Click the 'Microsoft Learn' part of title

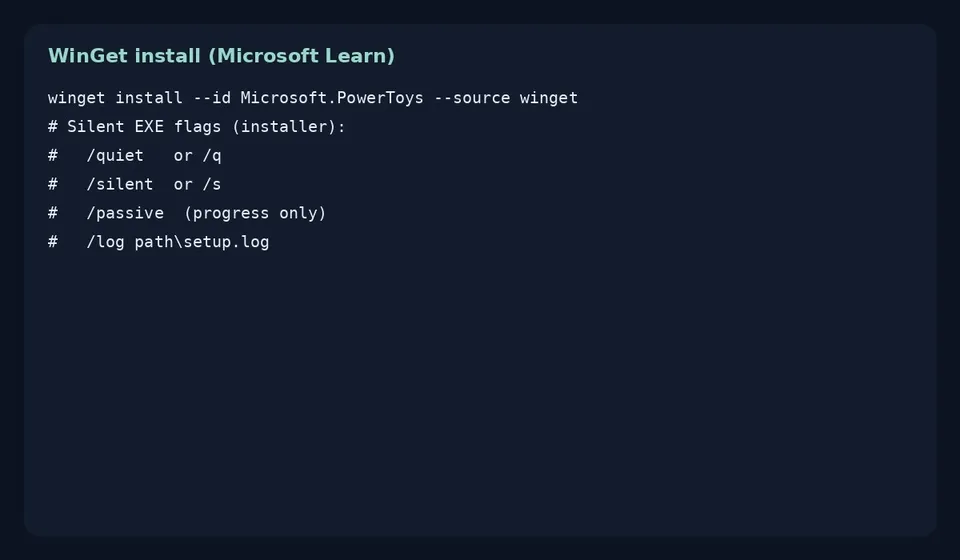[301, 56]
